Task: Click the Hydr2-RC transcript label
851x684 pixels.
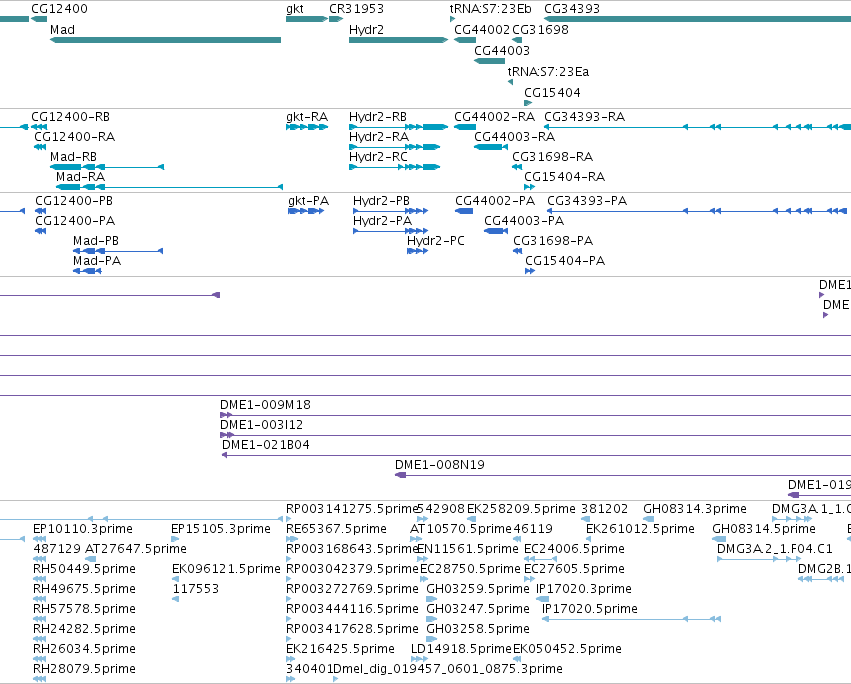Action: tap(378, 157)
